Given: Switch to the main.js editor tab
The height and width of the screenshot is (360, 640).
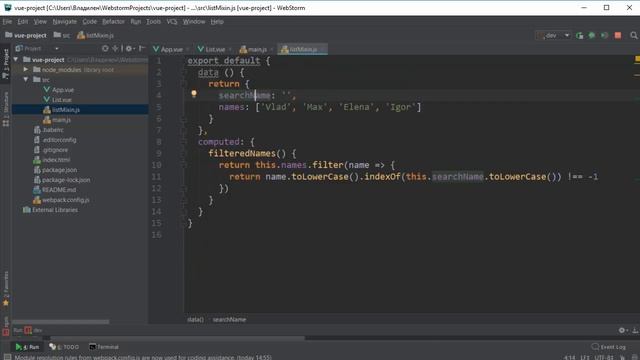Looking at the screenshot, I should tap(257, 49).
